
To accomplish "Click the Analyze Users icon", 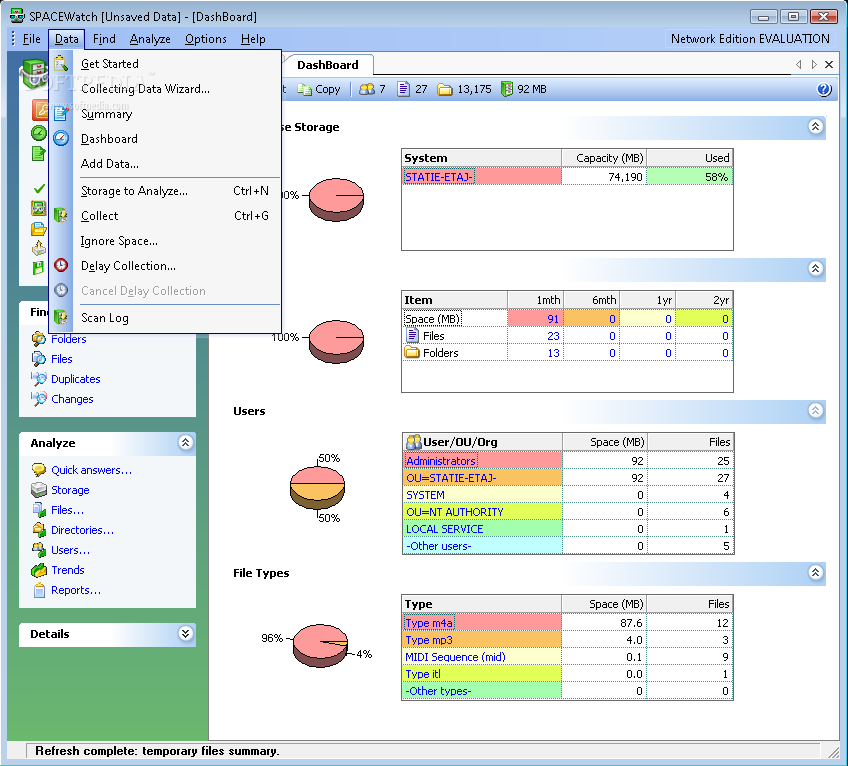I will pos(38,550).
